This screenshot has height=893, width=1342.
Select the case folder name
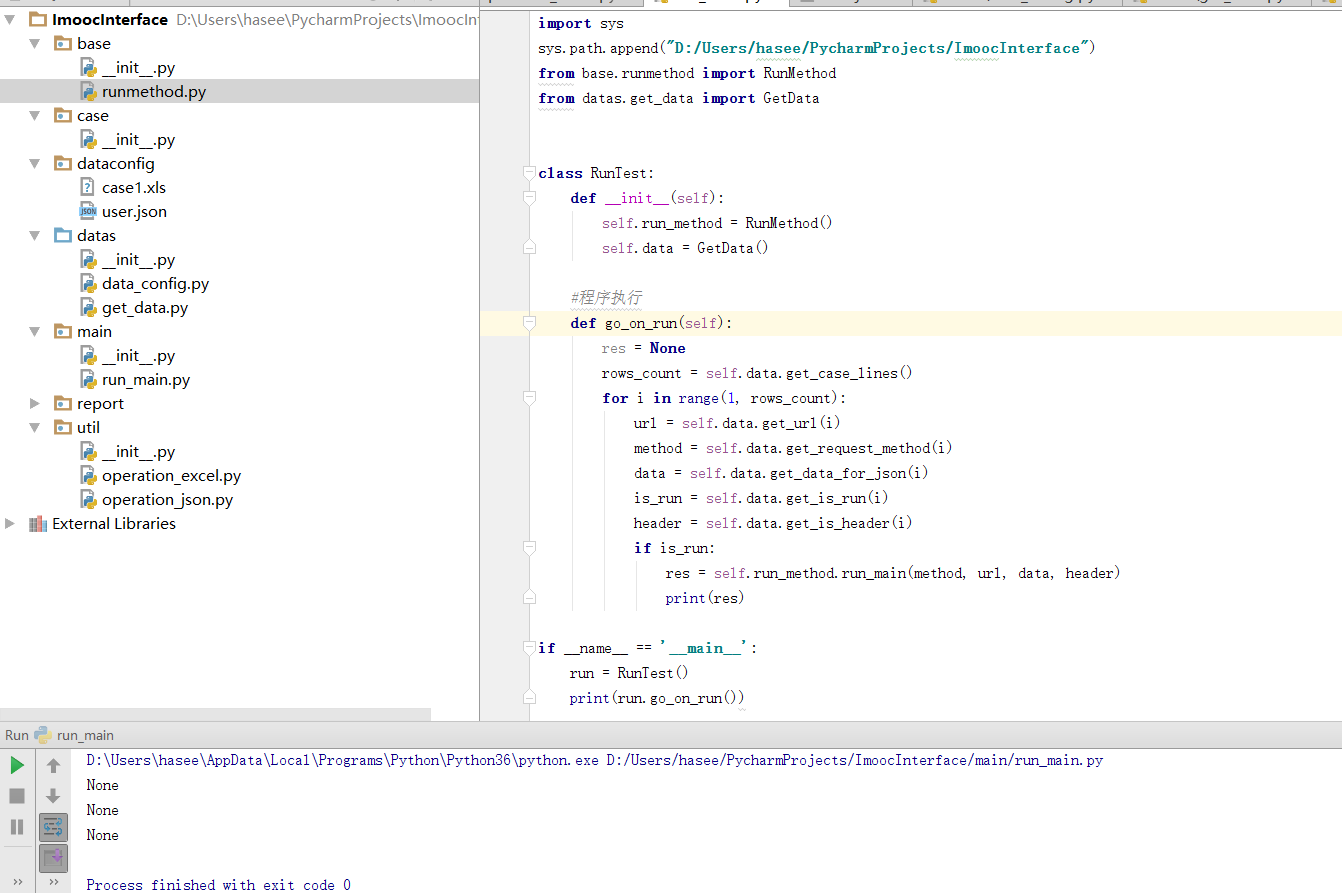[x=93, y=116]
